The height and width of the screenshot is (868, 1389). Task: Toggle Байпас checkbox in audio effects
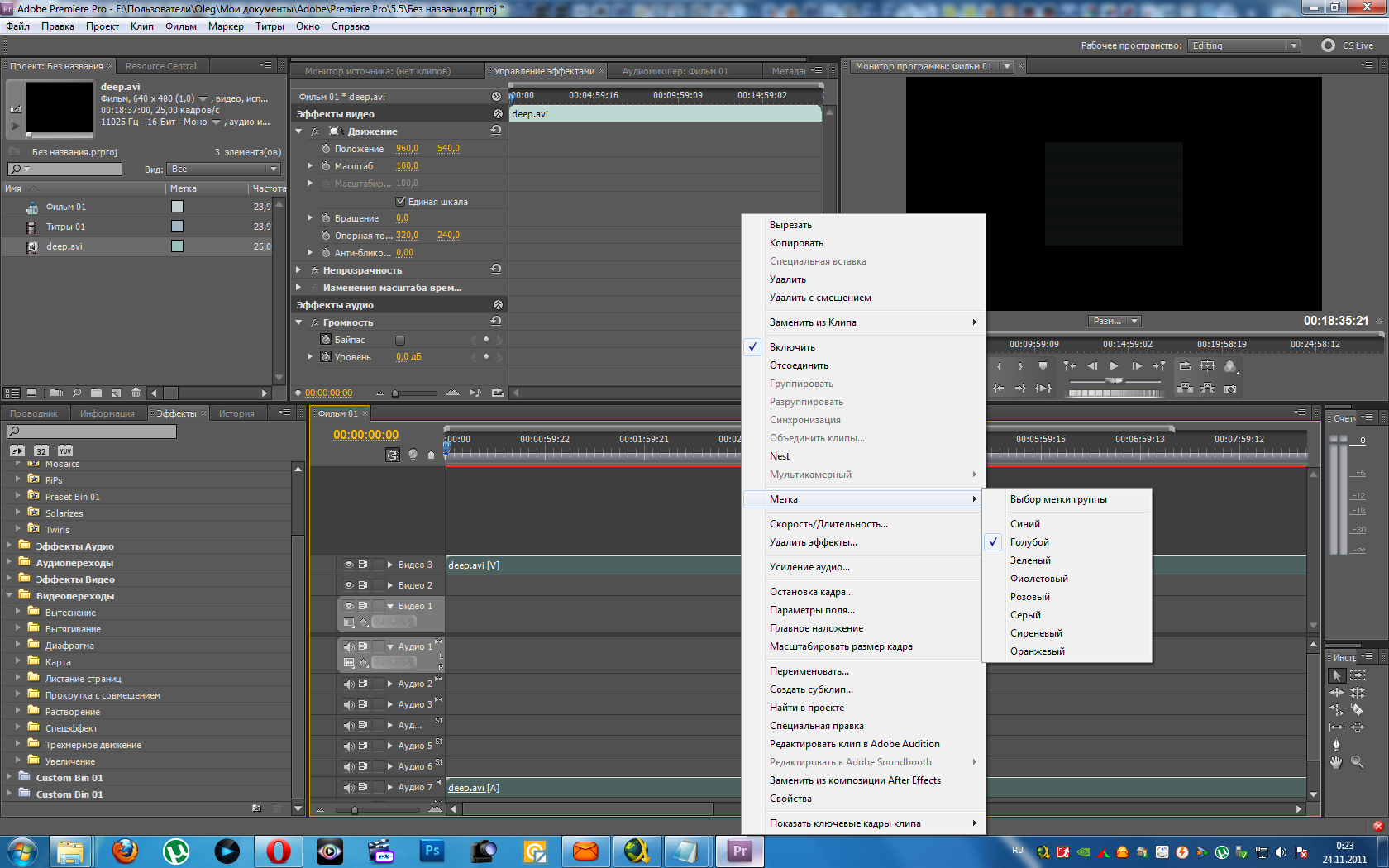(400, 340)
